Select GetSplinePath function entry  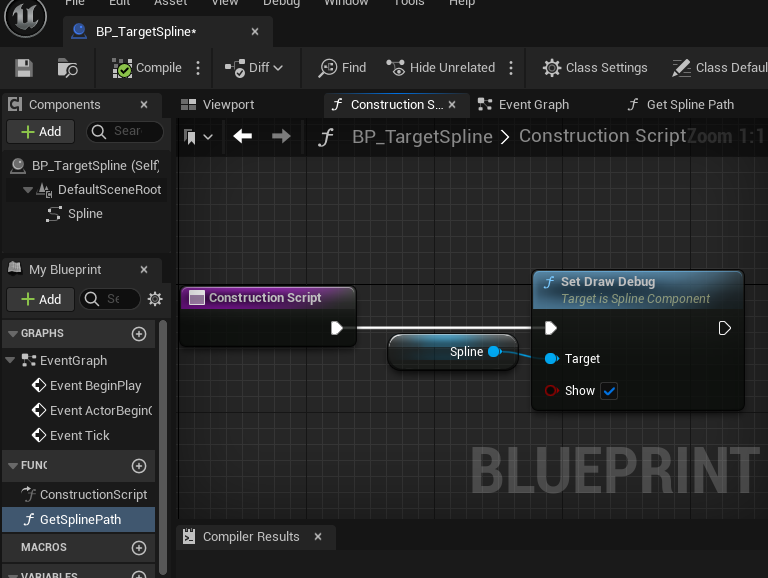tap(79, 520)
